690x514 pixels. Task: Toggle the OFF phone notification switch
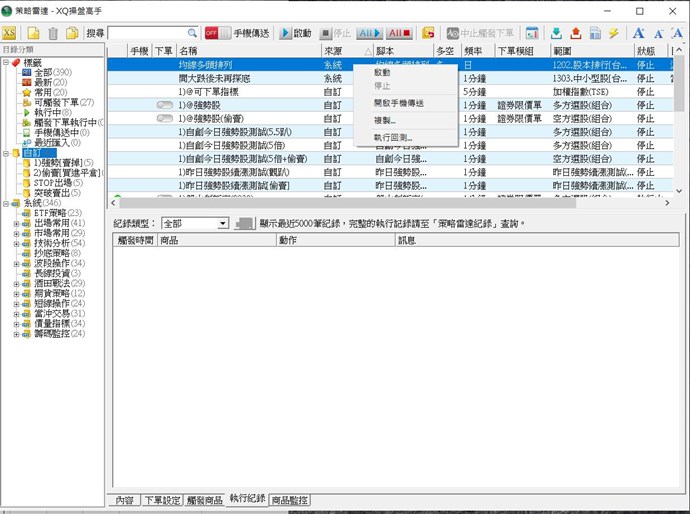click(217, 33)
